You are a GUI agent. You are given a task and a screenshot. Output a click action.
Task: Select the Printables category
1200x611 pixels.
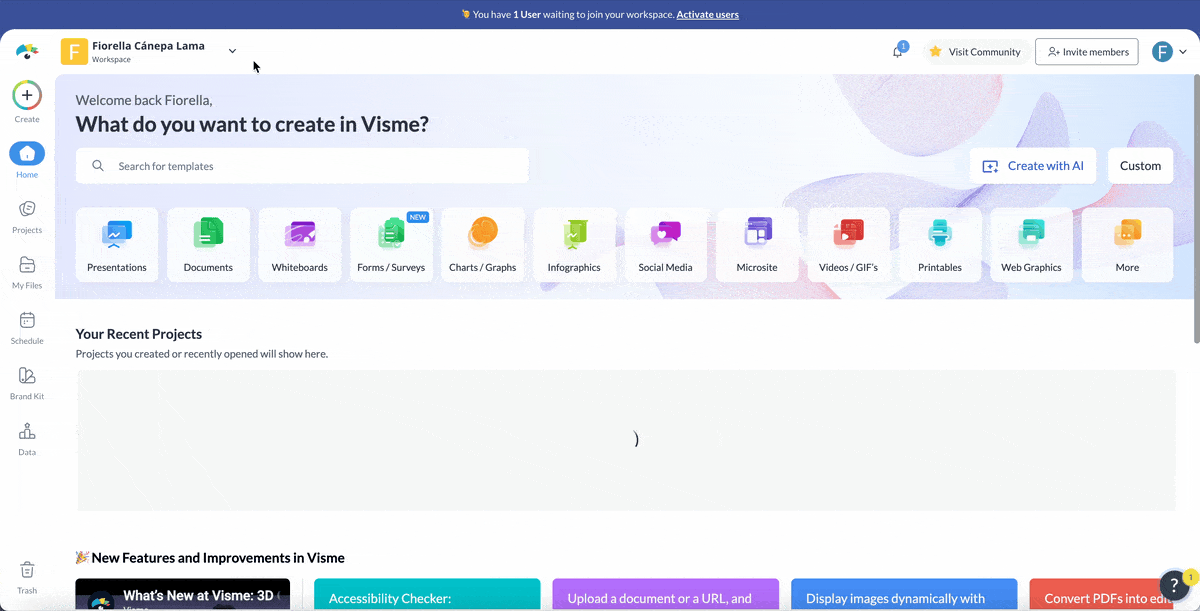coord(940,245)
